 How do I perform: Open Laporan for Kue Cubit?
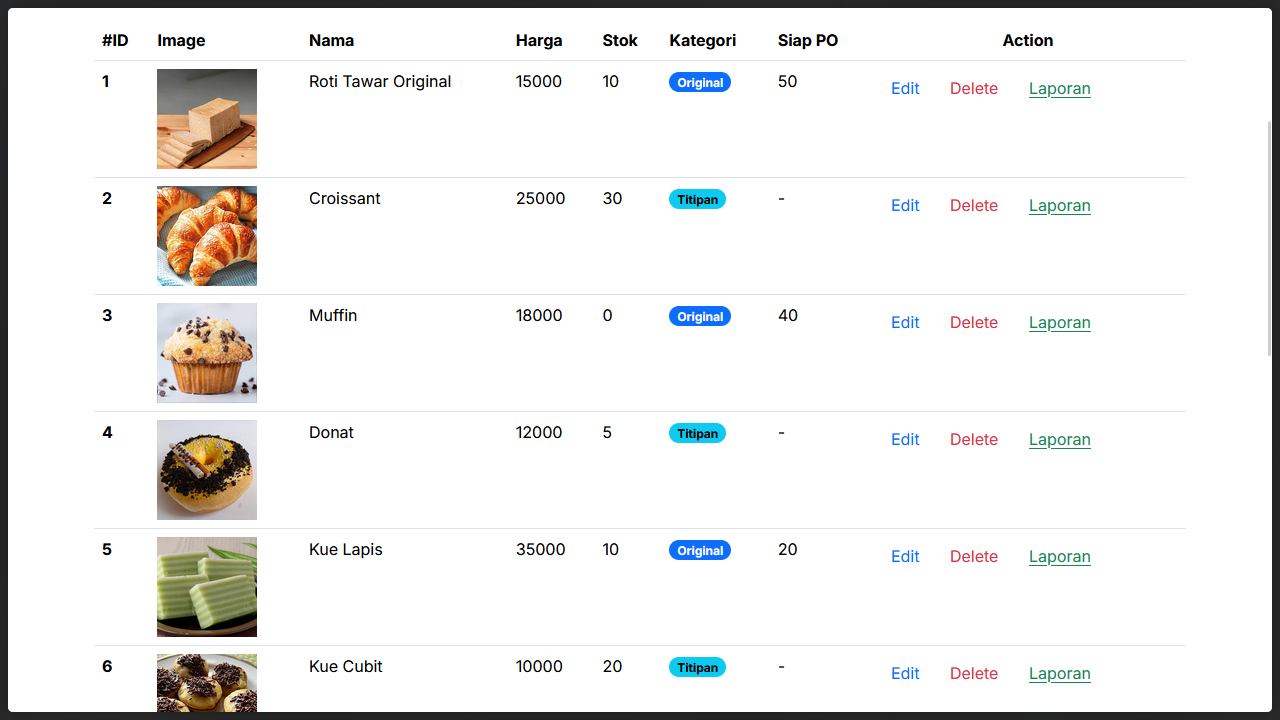(x=1059, y=673)
